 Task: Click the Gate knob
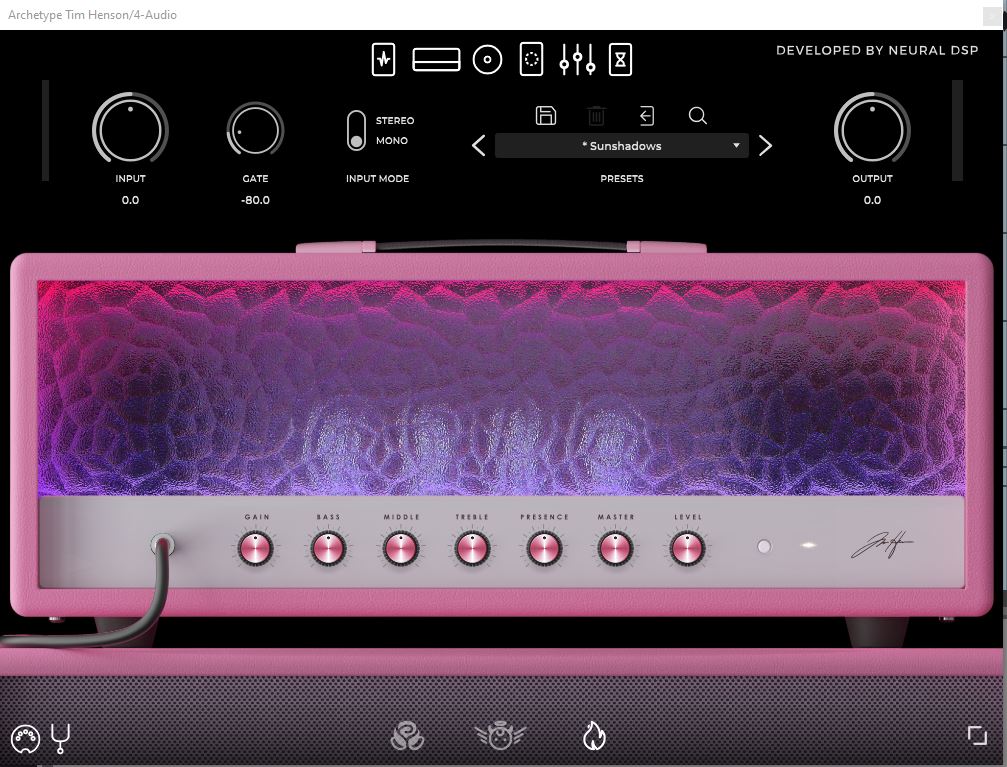[255, 130]
